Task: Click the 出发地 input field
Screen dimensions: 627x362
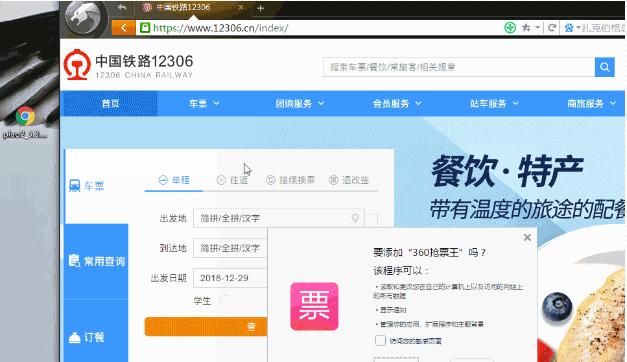Action: [278, 218]
